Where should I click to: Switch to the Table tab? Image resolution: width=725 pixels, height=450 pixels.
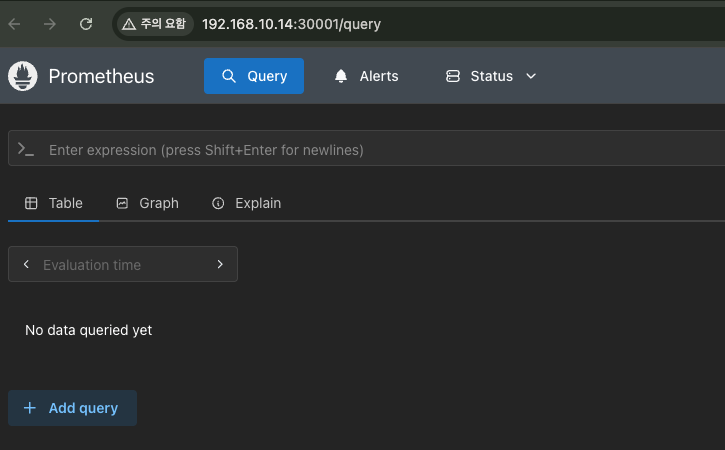point(54,203)
